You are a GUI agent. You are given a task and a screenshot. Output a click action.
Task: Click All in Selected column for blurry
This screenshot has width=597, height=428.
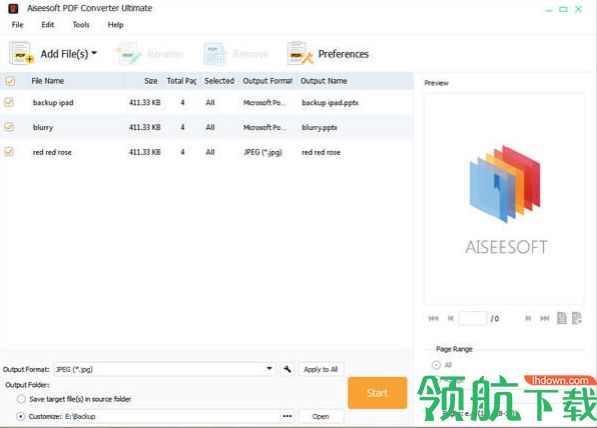pyautogui.click(x=210, y=127)
